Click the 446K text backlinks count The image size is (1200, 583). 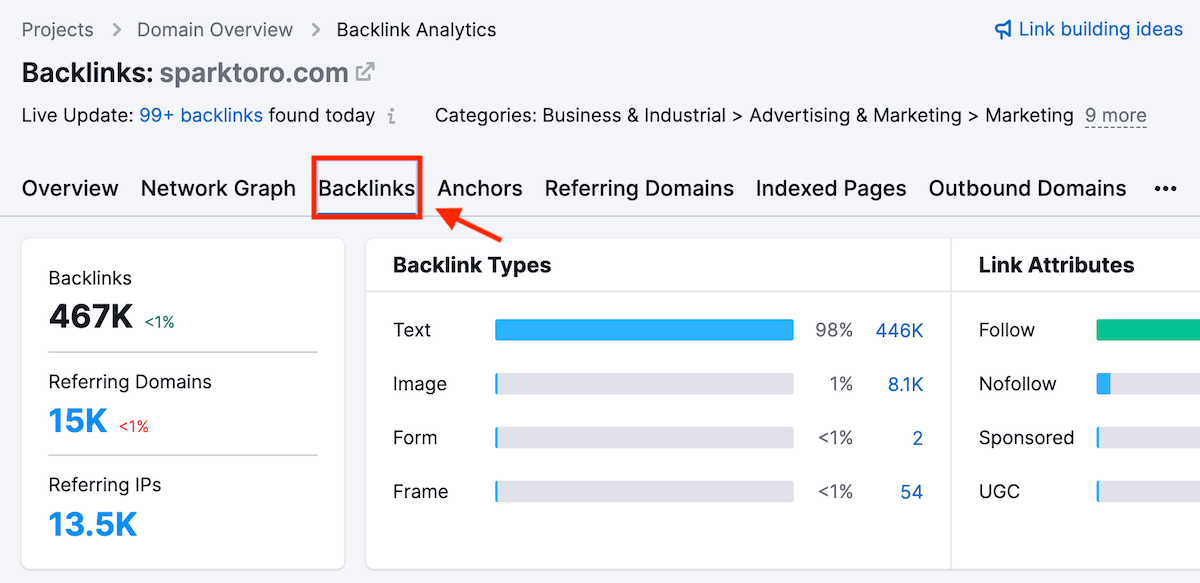(899, 330)
